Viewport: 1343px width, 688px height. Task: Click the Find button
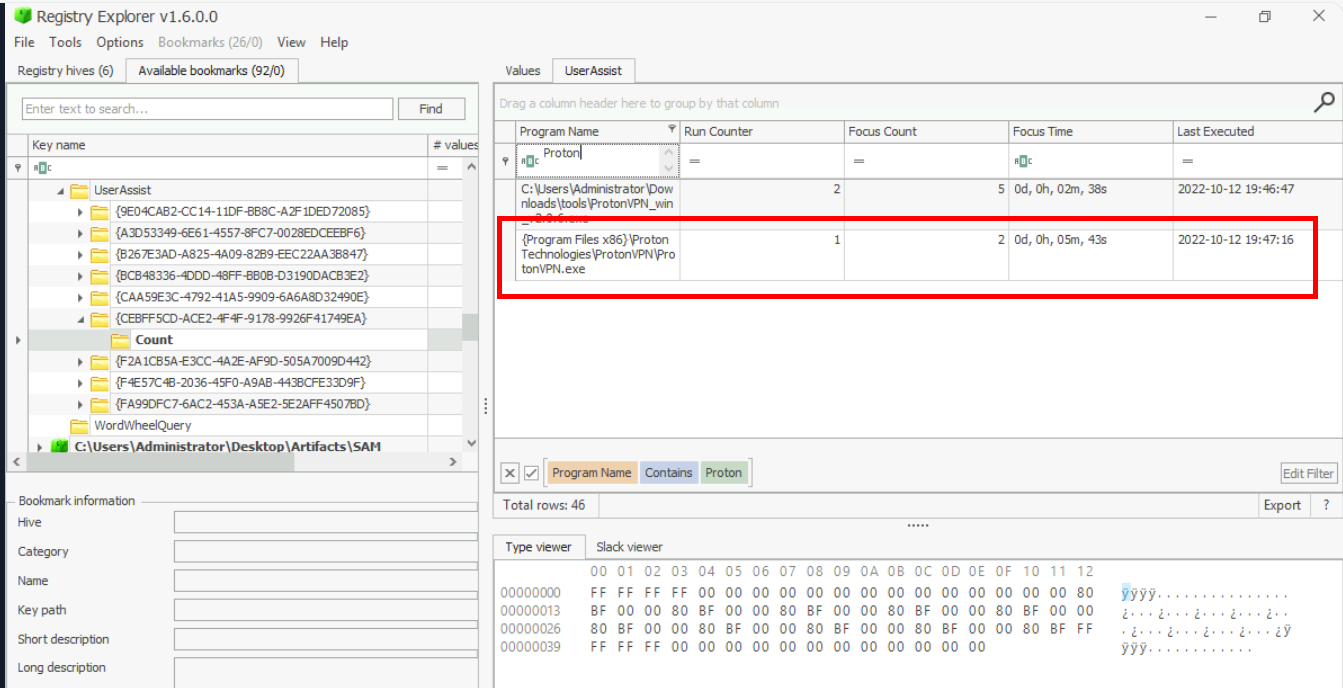coord(431,109)
